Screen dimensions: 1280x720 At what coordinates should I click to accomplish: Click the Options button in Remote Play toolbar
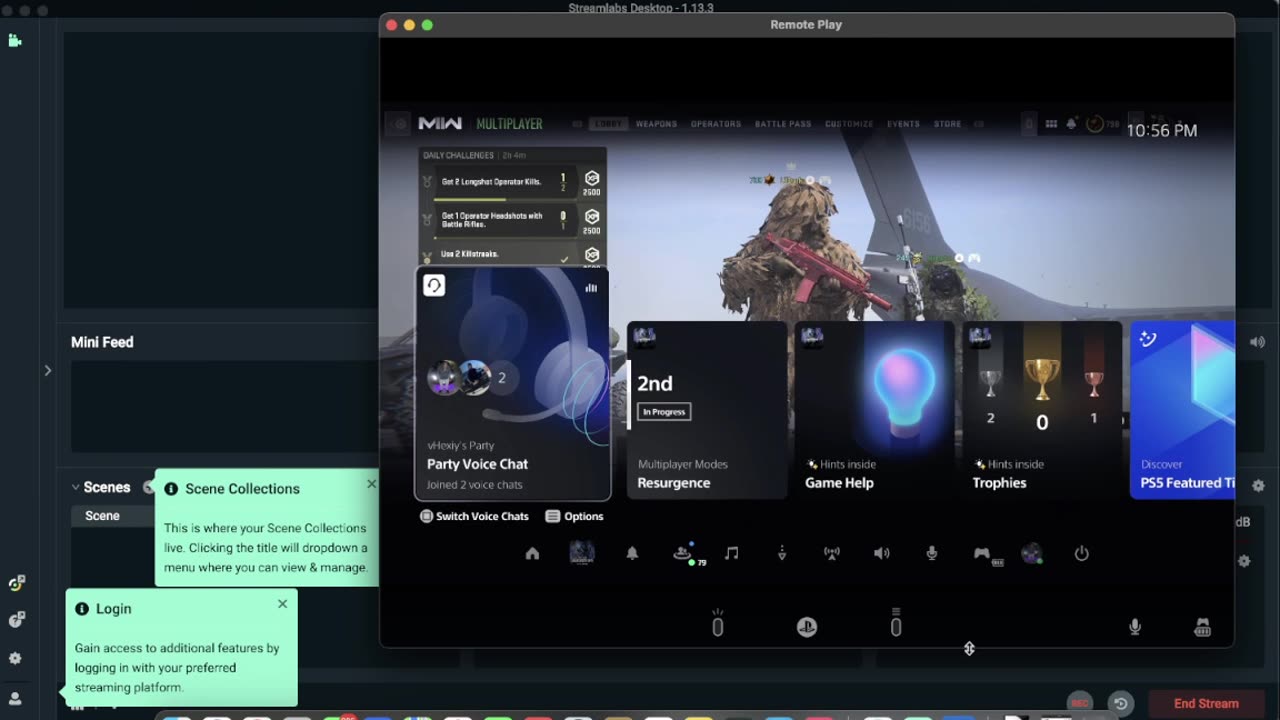click(x=896, y=624)
